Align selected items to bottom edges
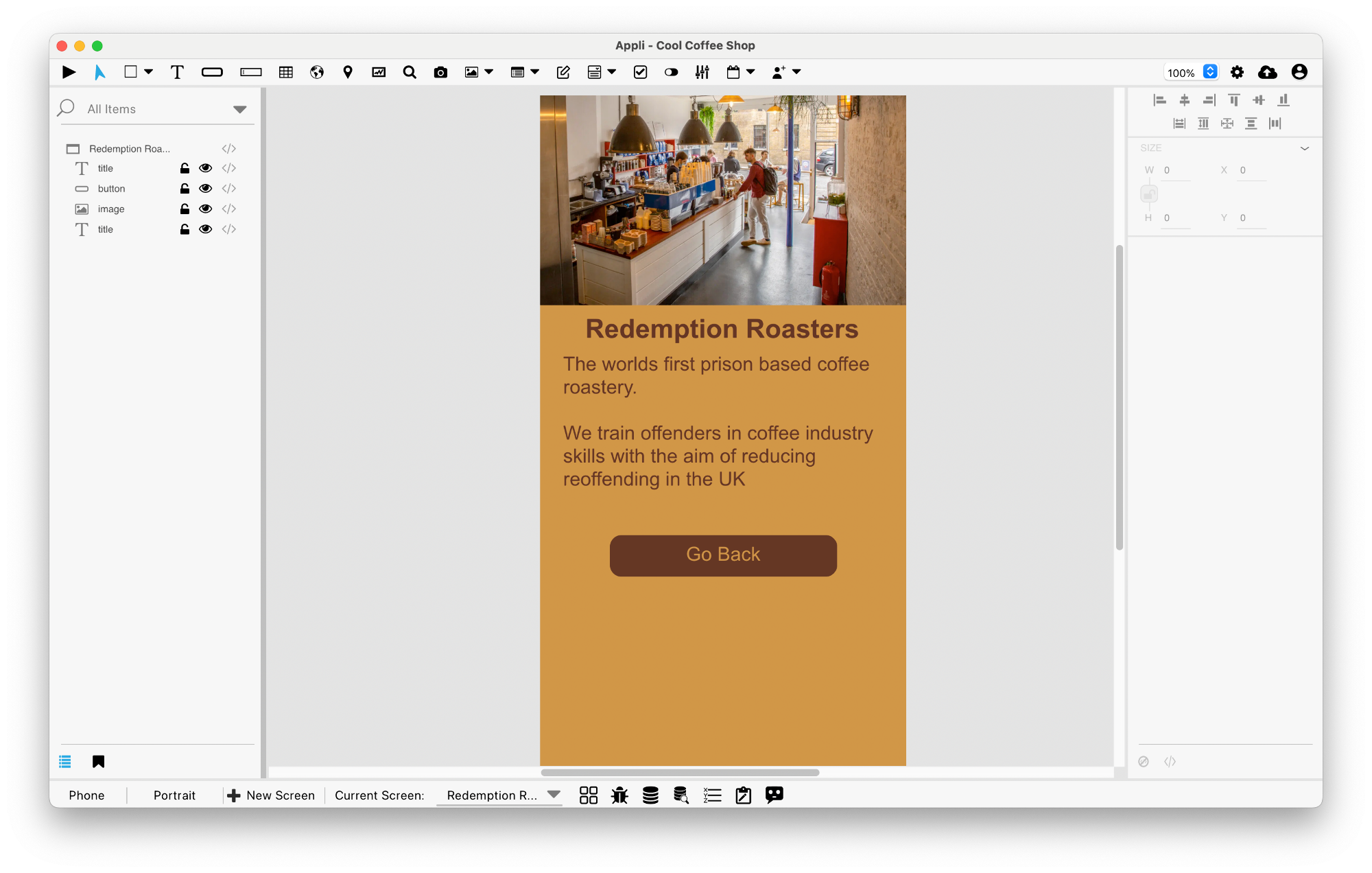1372x873 pixels. click(1284, 100)
